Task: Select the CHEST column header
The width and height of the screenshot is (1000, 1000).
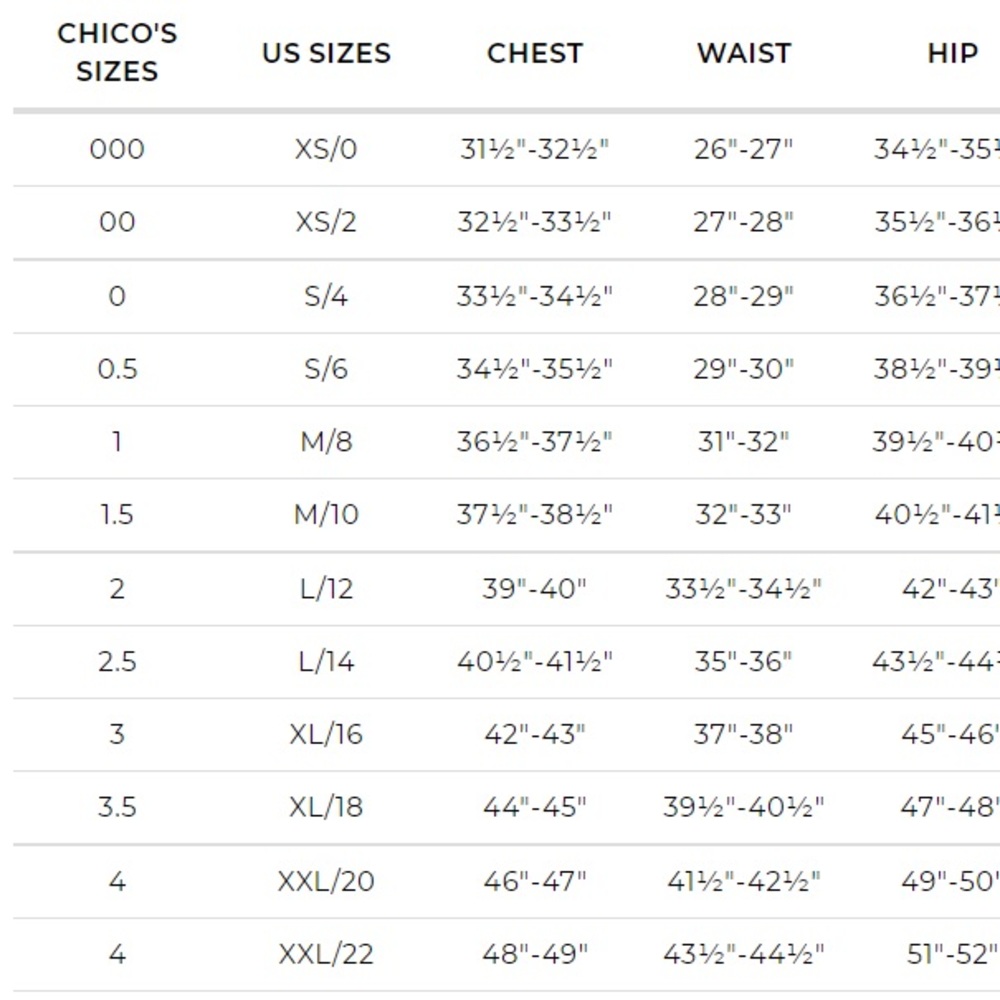Action: (534, 53)
